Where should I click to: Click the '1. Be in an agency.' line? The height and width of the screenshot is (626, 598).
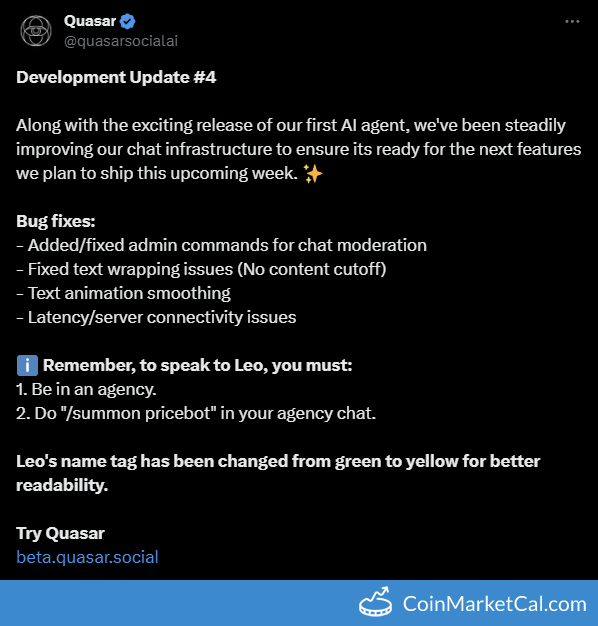tap(86, 389)
